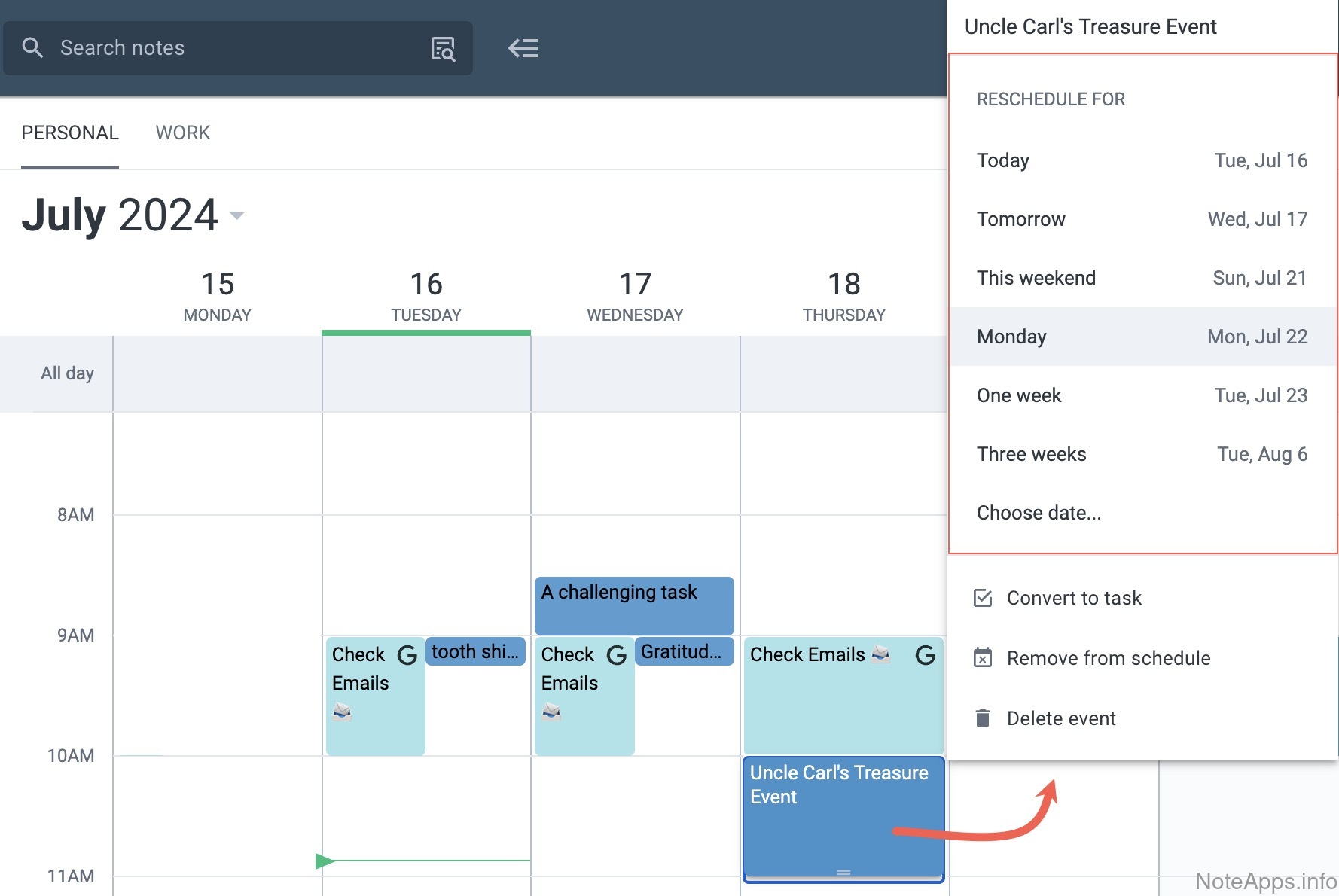Screen dimensions: 1339x896
Task: Switch to the WORK tab
Action: coord(182,133)
